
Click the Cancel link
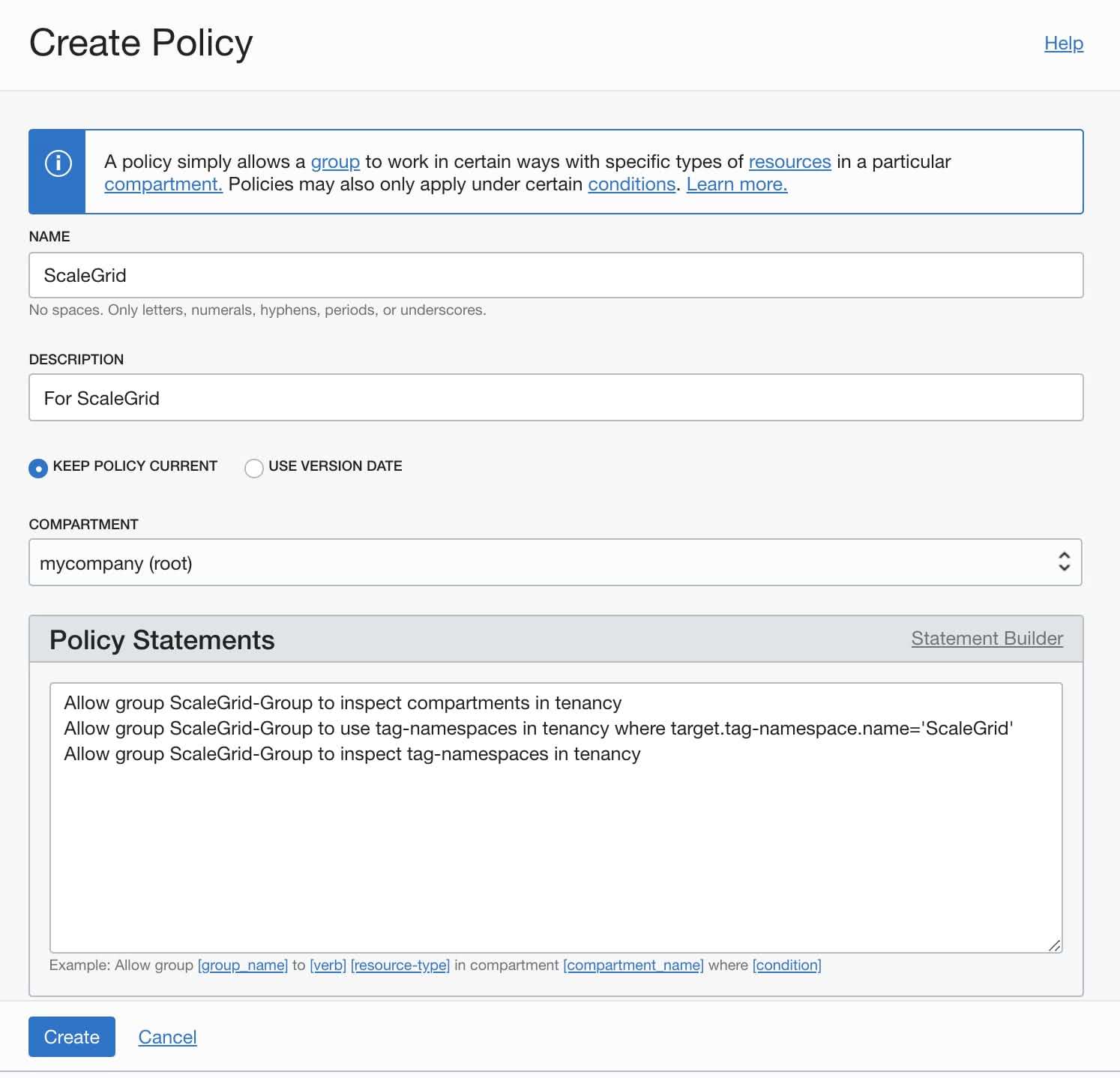pos(167,1037)
